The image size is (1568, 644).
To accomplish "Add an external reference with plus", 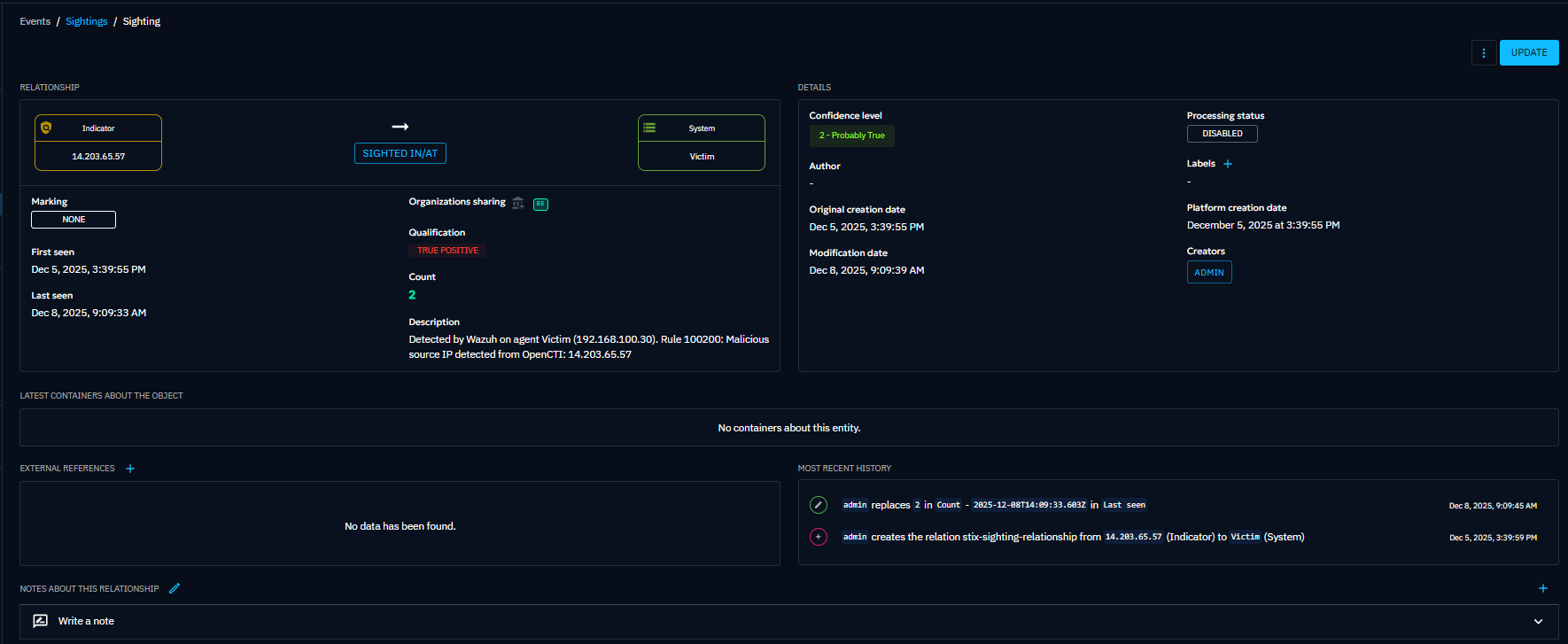I will (x=130, y=469).
